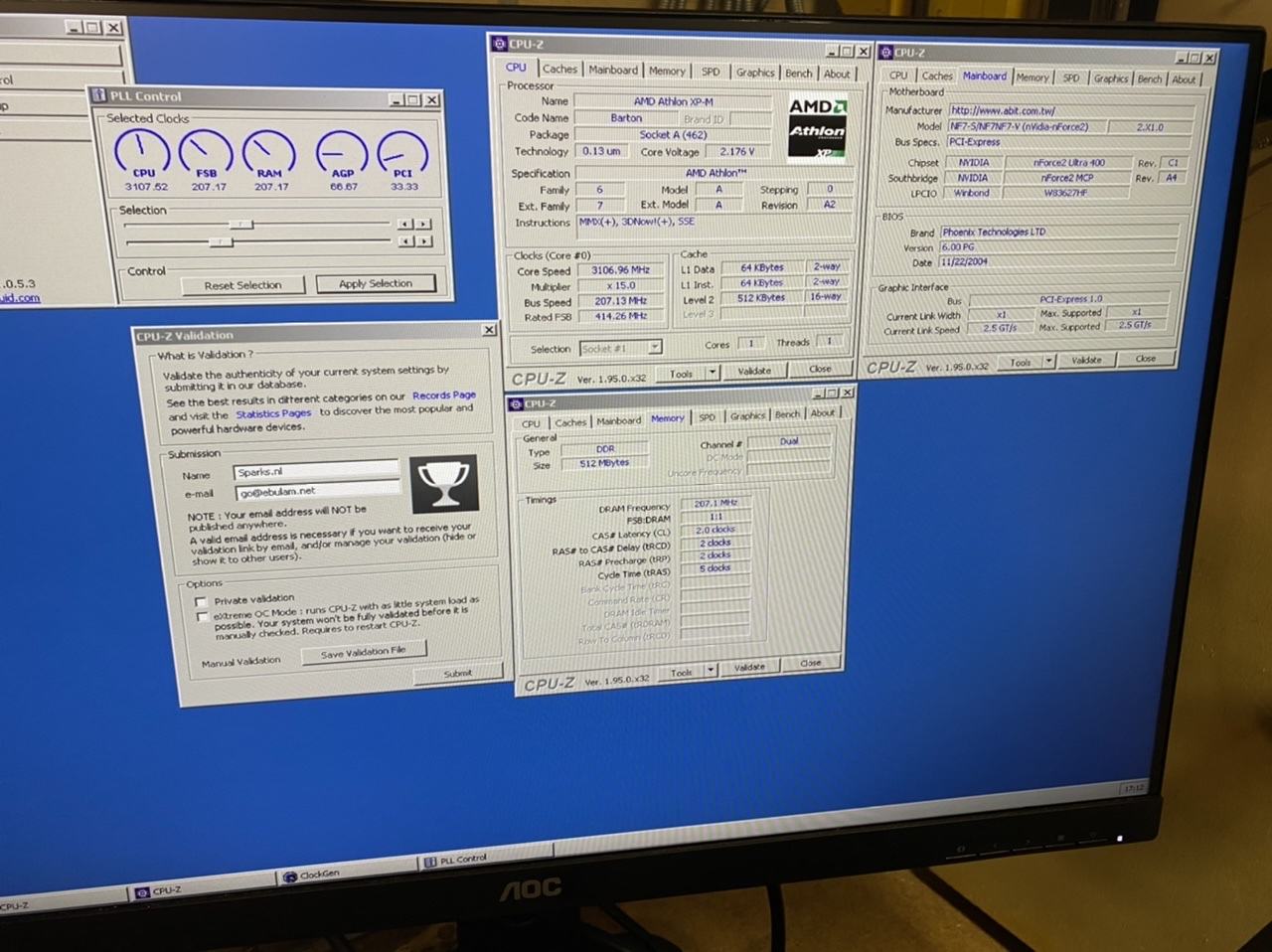Click the trophy icon in CPU-Z Validation
The width and height of the screenshot is (1272, 952).
click(x=443, y=483)
